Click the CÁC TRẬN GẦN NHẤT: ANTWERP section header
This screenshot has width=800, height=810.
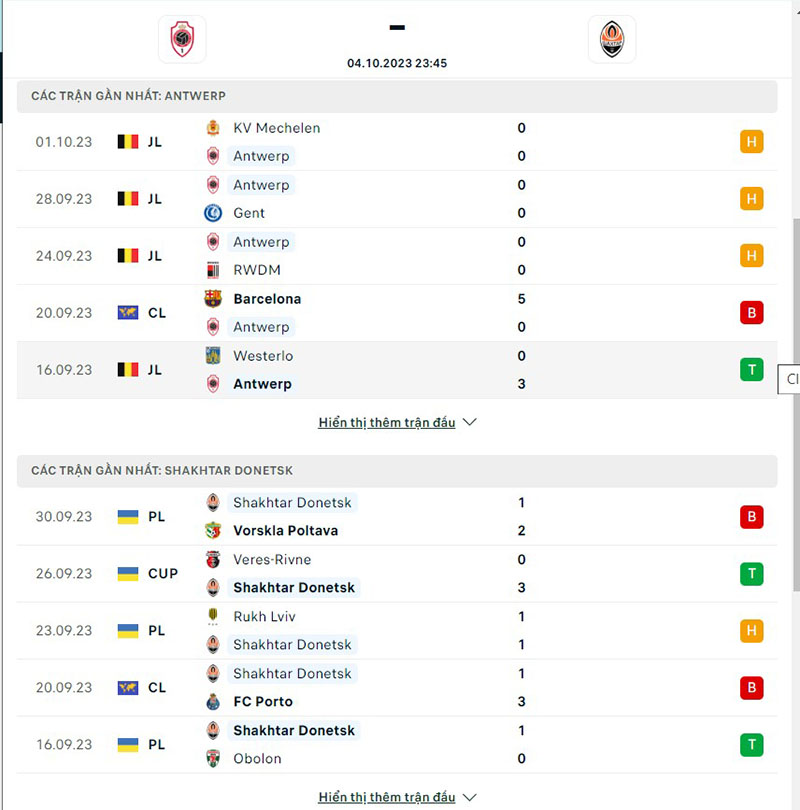pyautogui.click(x=137, y=96)
